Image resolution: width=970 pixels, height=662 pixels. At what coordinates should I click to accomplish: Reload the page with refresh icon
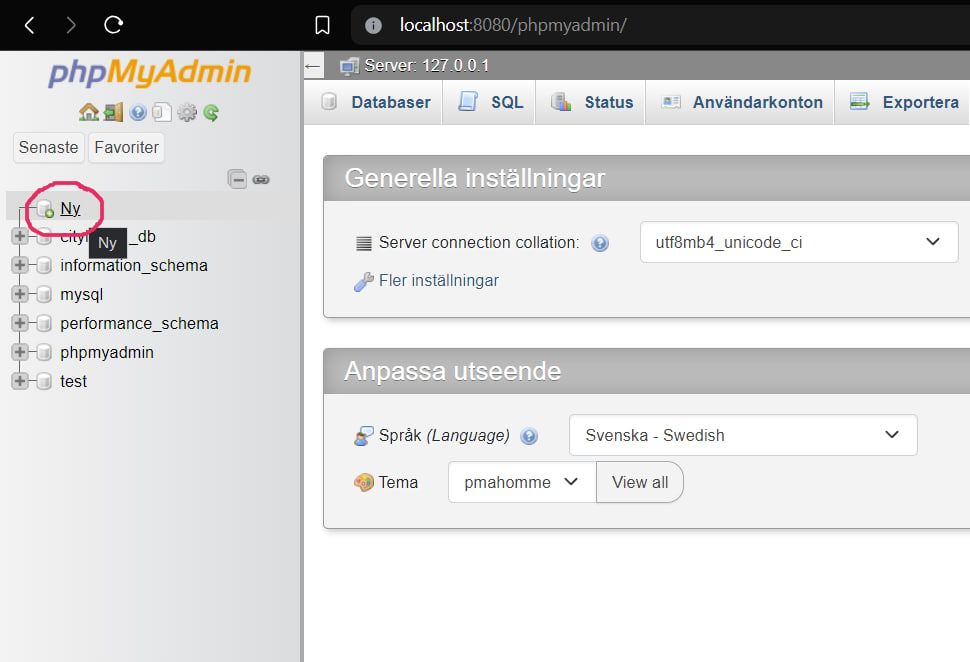113,25
